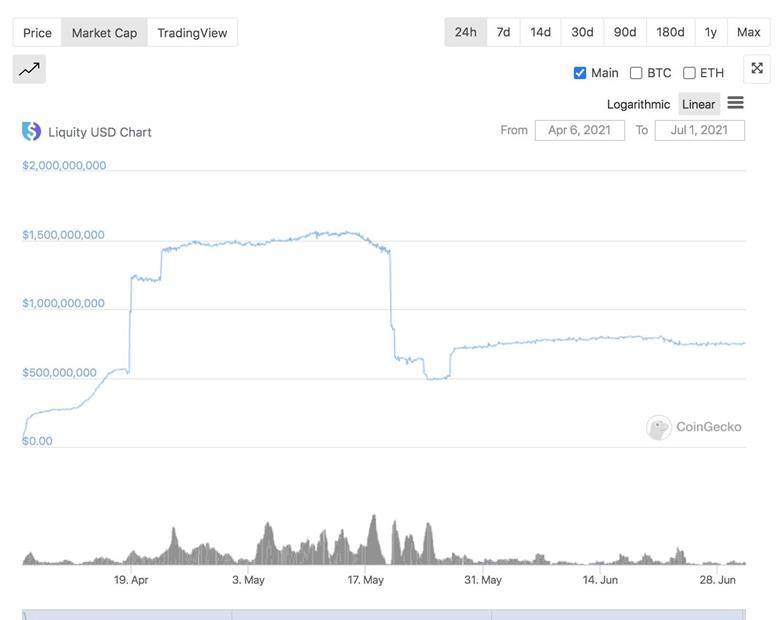This screenshot has width=780, height=620.
Task: Enable the BTC comparison checkbox
Action: pos(636,73)
